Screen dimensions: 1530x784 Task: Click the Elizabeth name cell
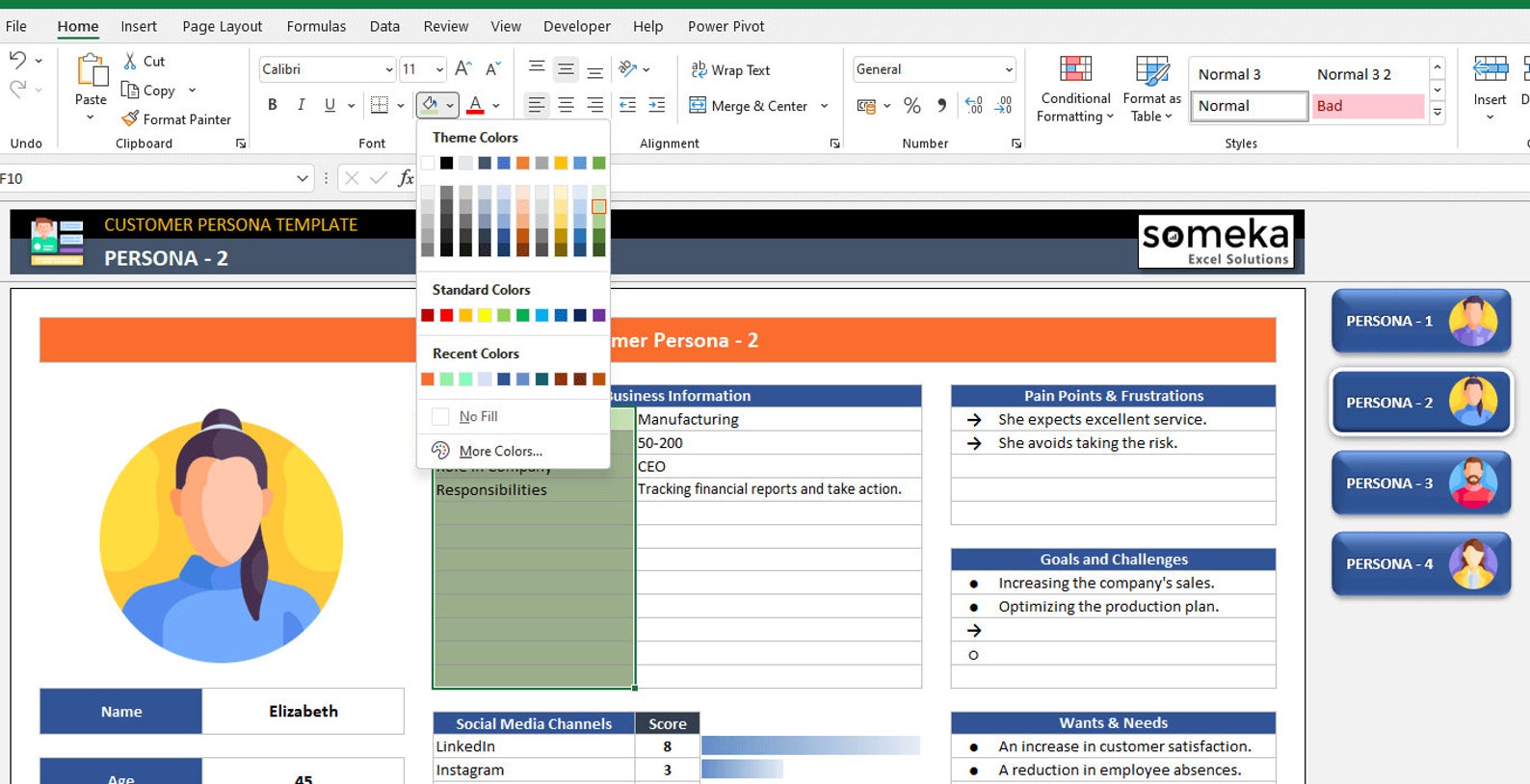(x=303, y=711)
